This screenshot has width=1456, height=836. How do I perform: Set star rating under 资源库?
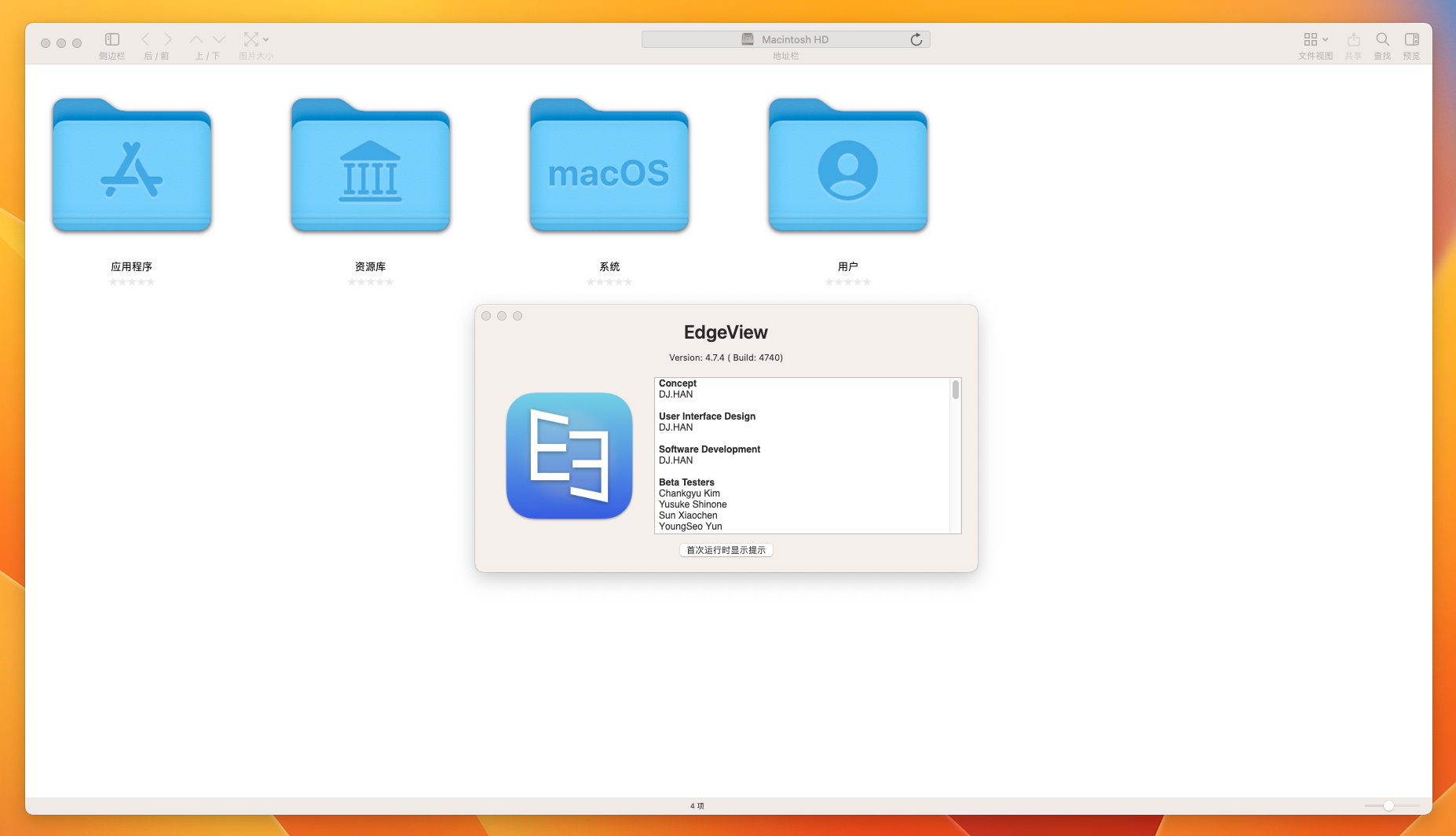click(x=371, y=282)
